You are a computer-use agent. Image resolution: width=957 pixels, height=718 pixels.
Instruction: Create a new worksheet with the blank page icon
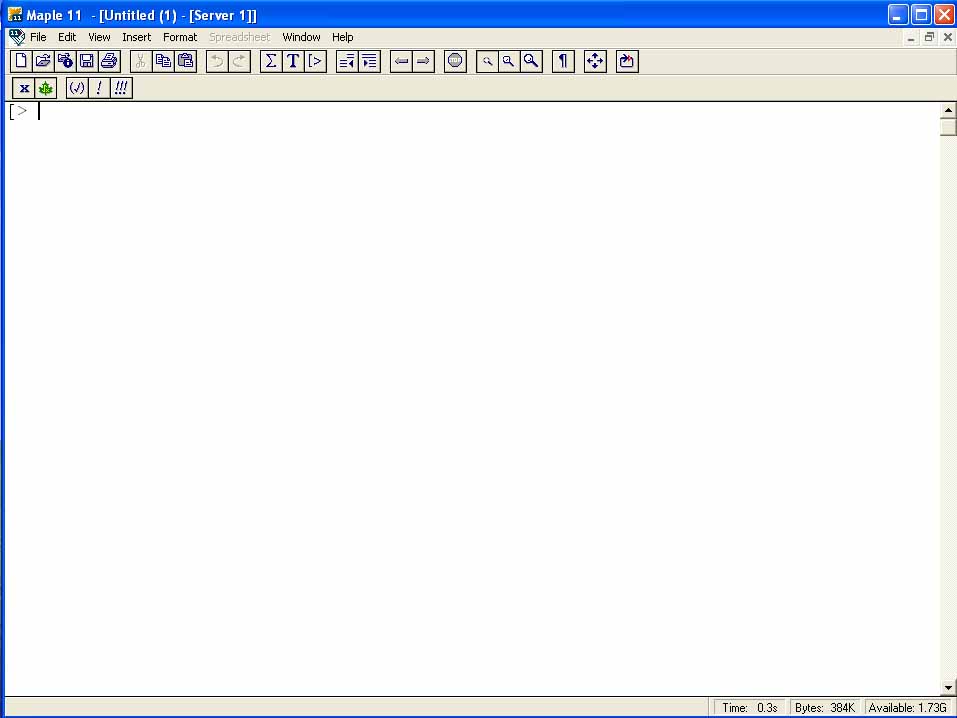pos(21,61)
